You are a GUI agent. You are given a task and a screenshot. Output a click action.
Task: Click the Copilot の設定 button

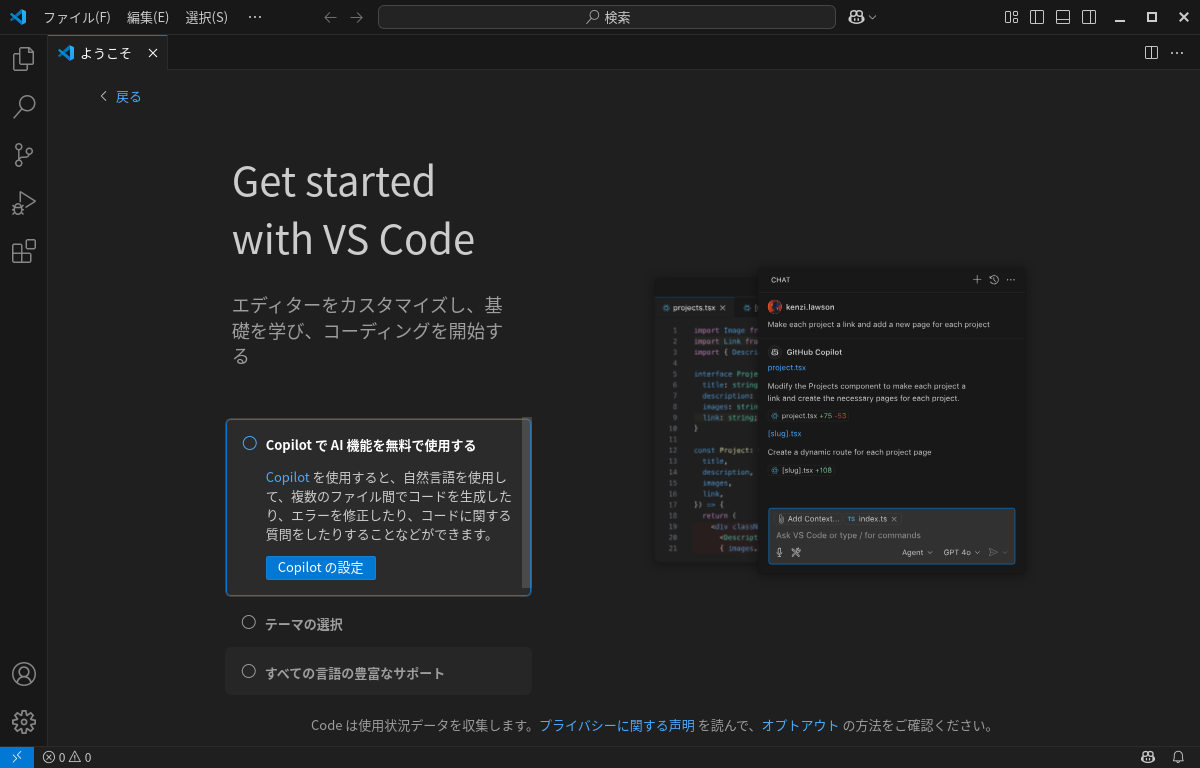point(320,568)
